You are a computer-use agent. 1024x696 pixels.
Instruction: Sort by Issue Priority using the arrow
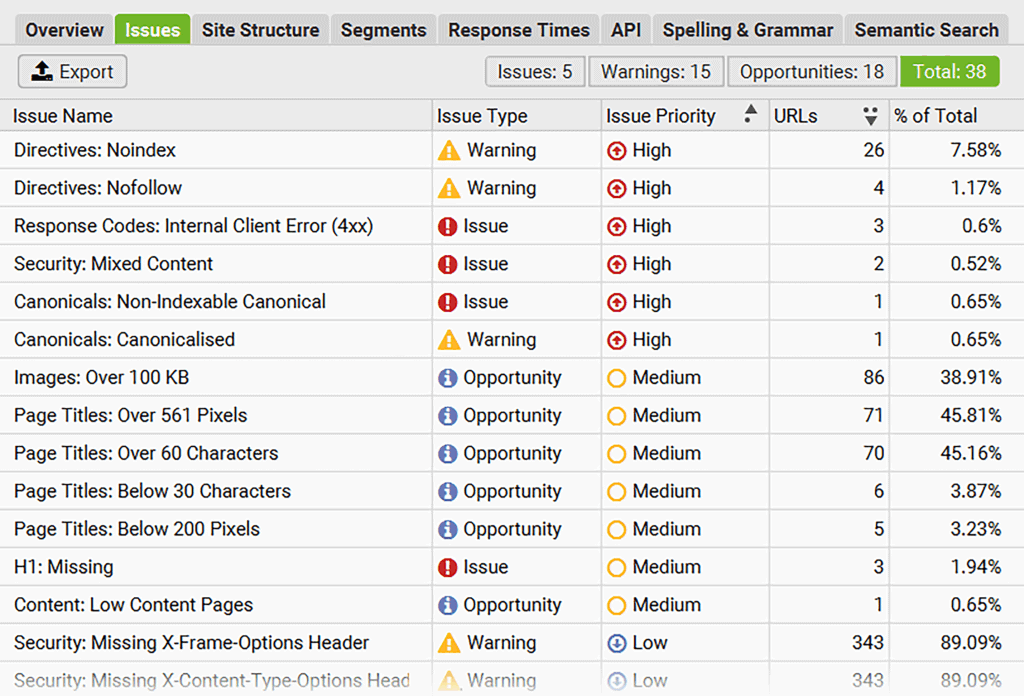point(750,116)
